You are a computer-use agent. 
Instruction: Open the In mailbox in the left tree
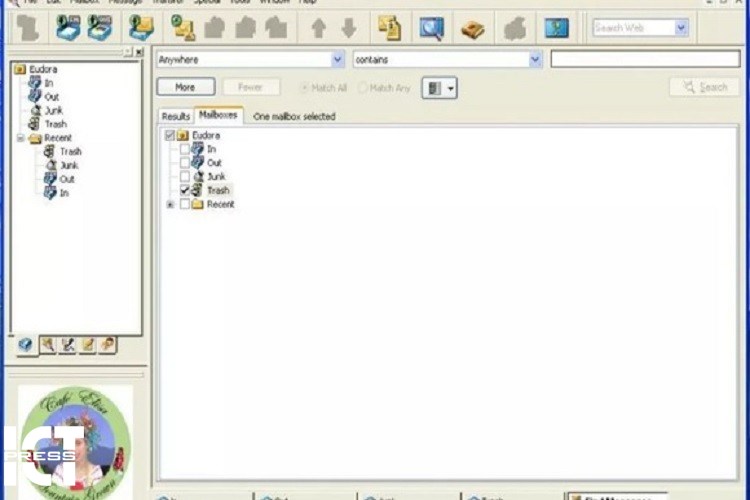coord(50,83)
